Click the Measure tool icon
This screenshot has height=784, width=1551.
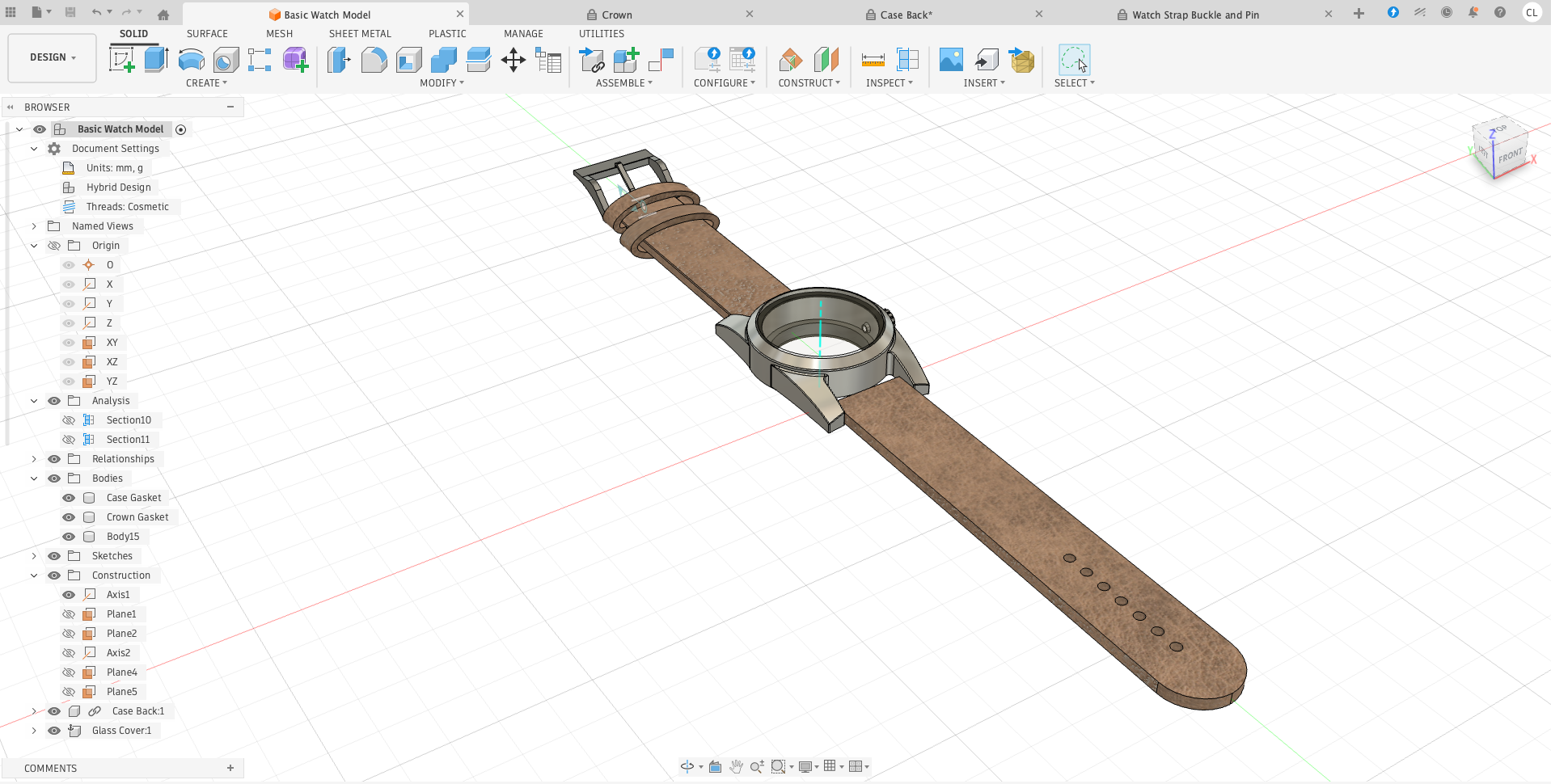[x=873, y=60]
